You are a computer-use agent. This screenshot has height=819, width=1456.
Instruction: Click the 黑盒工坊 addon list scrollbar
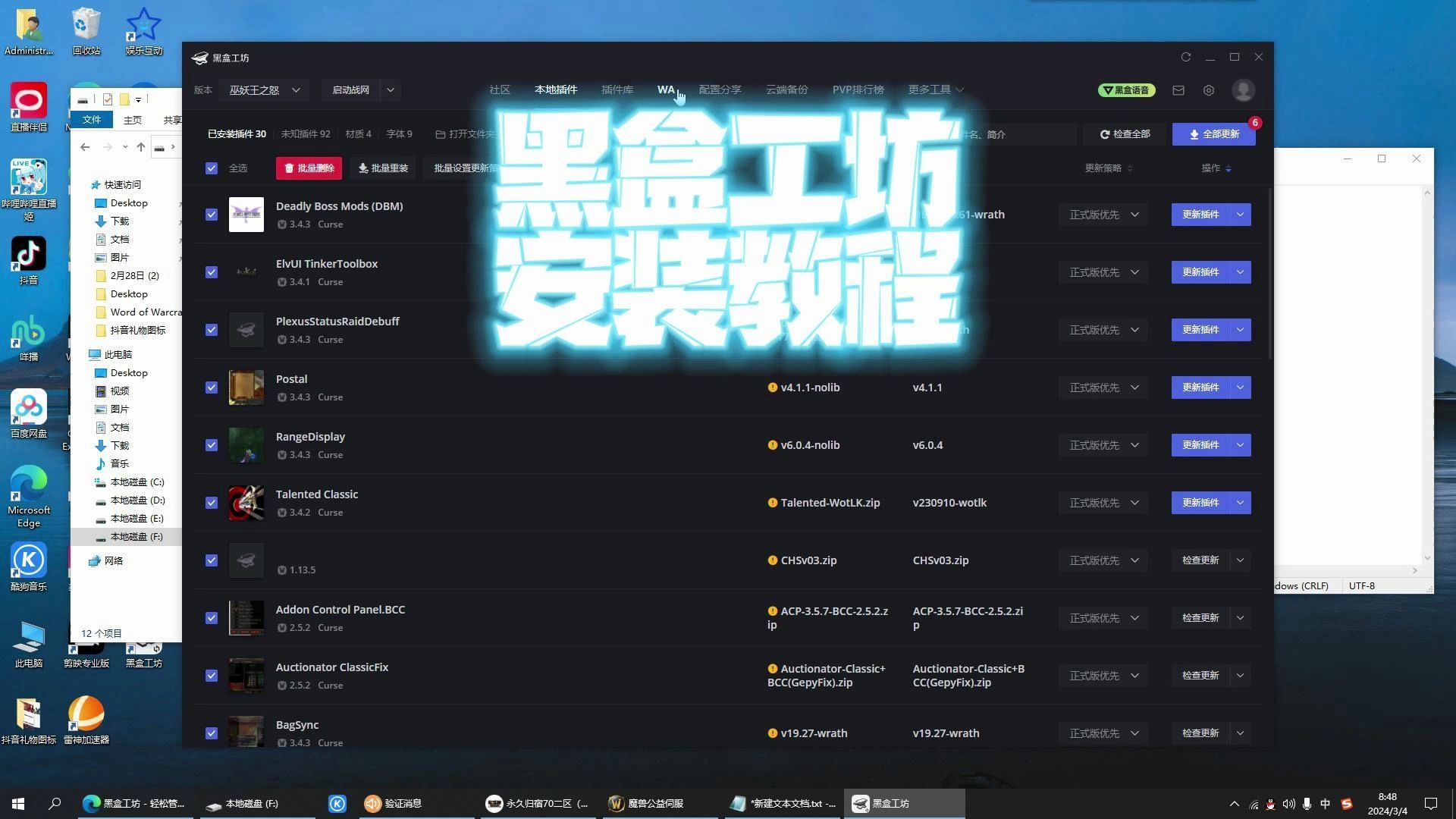[1269, 273]
